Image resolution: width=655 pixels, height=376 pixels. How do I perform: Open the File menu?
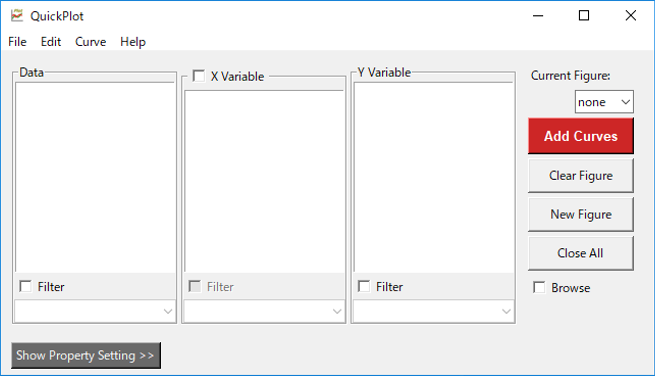pyautogui.click(x=17, y=42)
